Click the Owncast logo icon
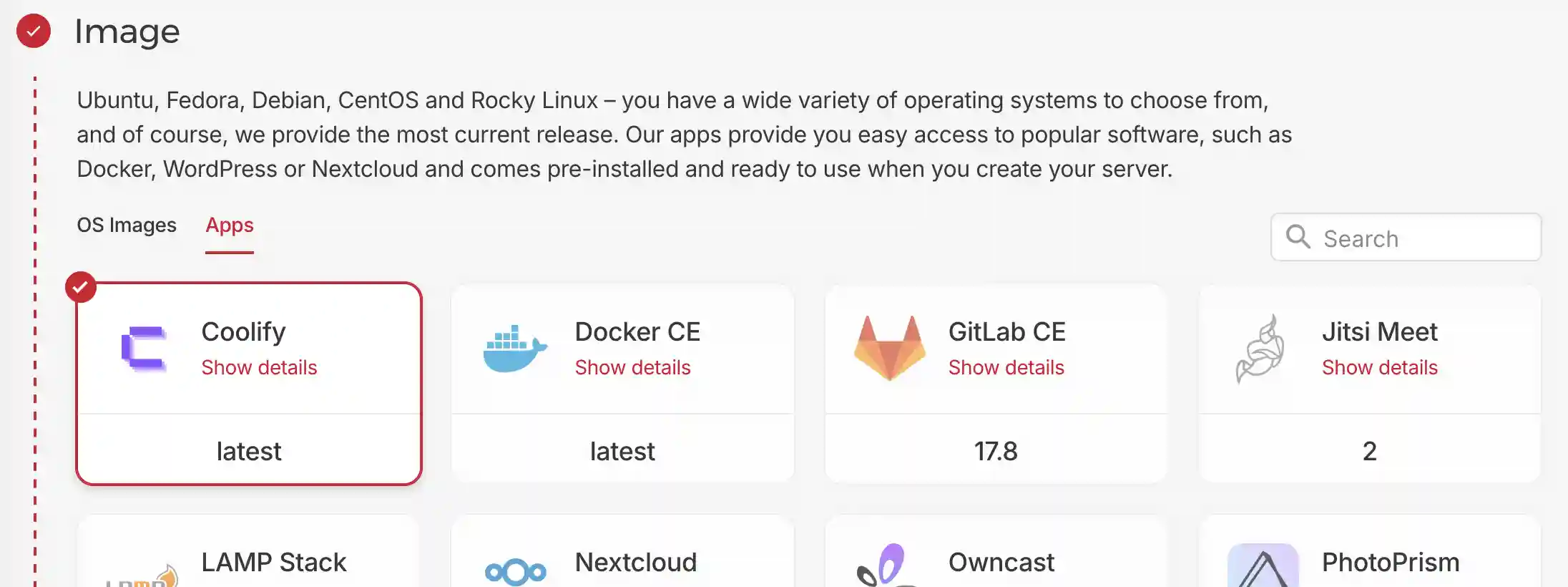The image size is (1568, 587). click(884, 567)
